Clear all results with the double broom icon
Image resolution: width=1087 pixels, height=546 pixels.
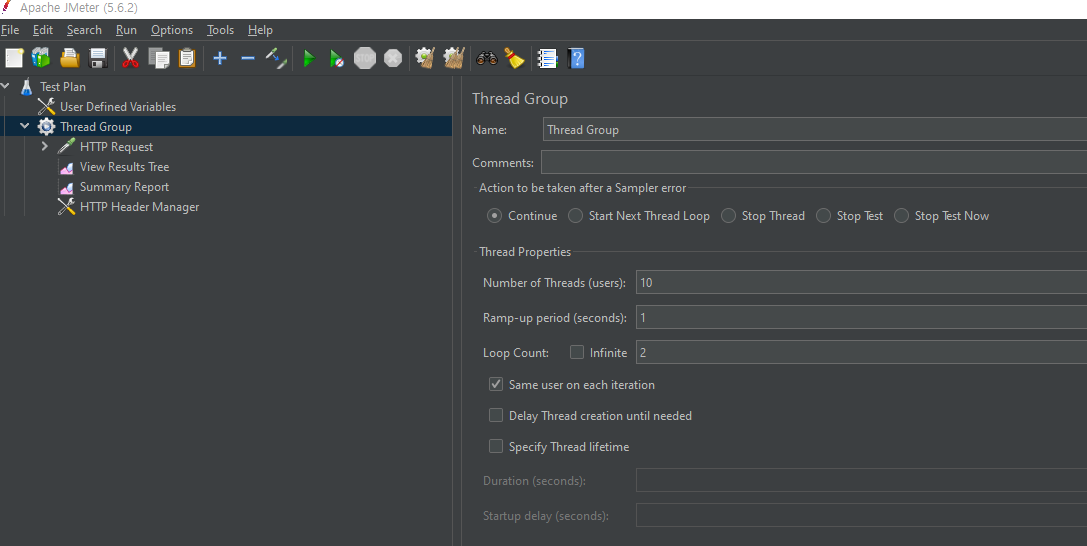tap(454, 58)
